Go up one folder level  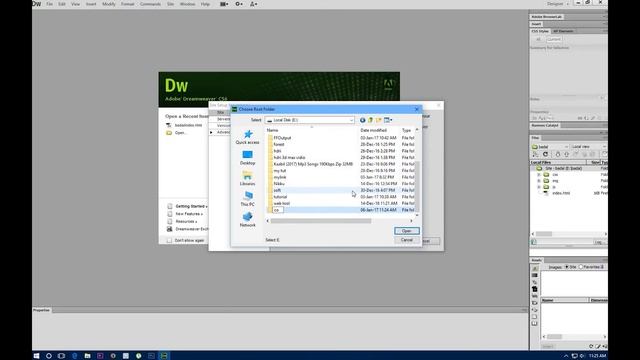click(x=371, y=120)
